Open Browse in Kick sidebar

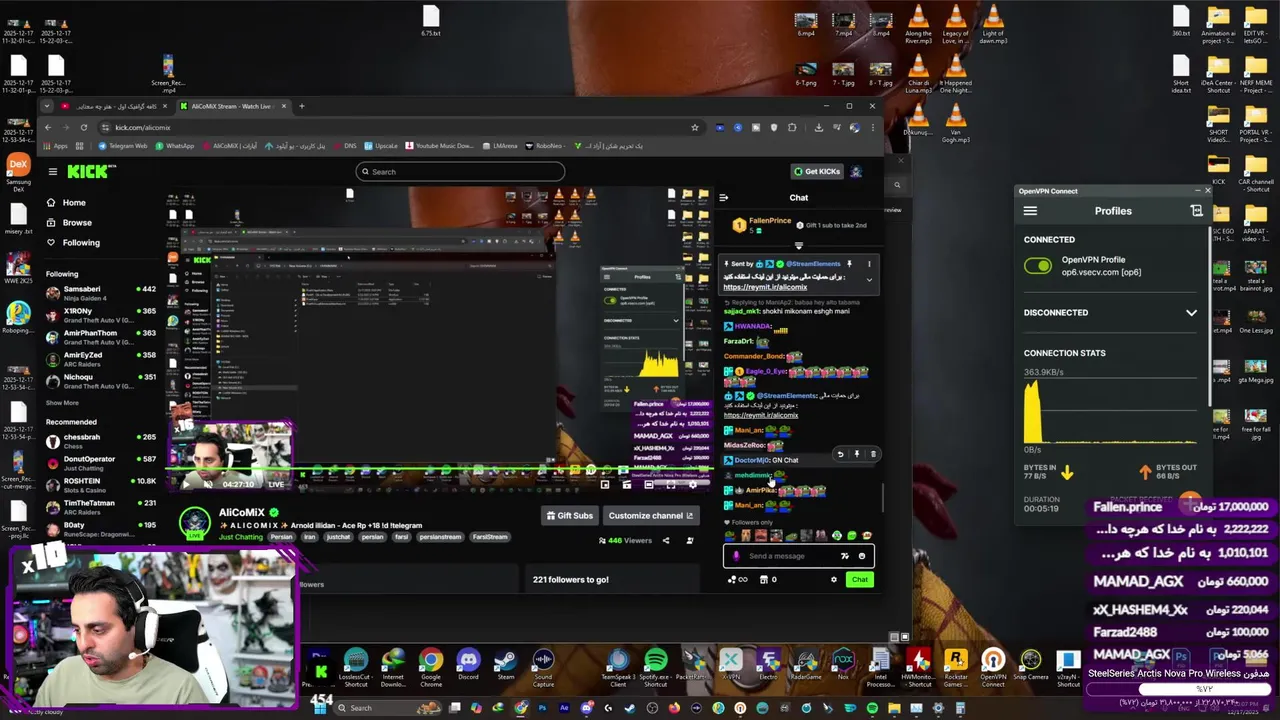coord(77,223)
